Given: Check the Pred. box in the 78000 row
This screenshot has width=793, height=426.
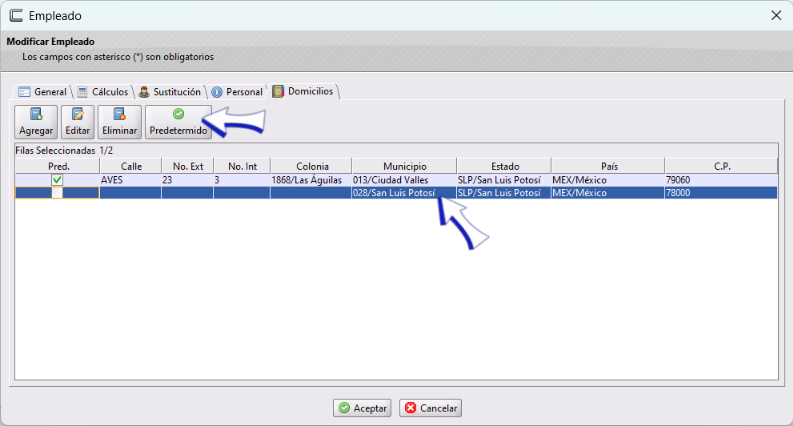Looking at the screenshot, I should click(x=57, y=193).
